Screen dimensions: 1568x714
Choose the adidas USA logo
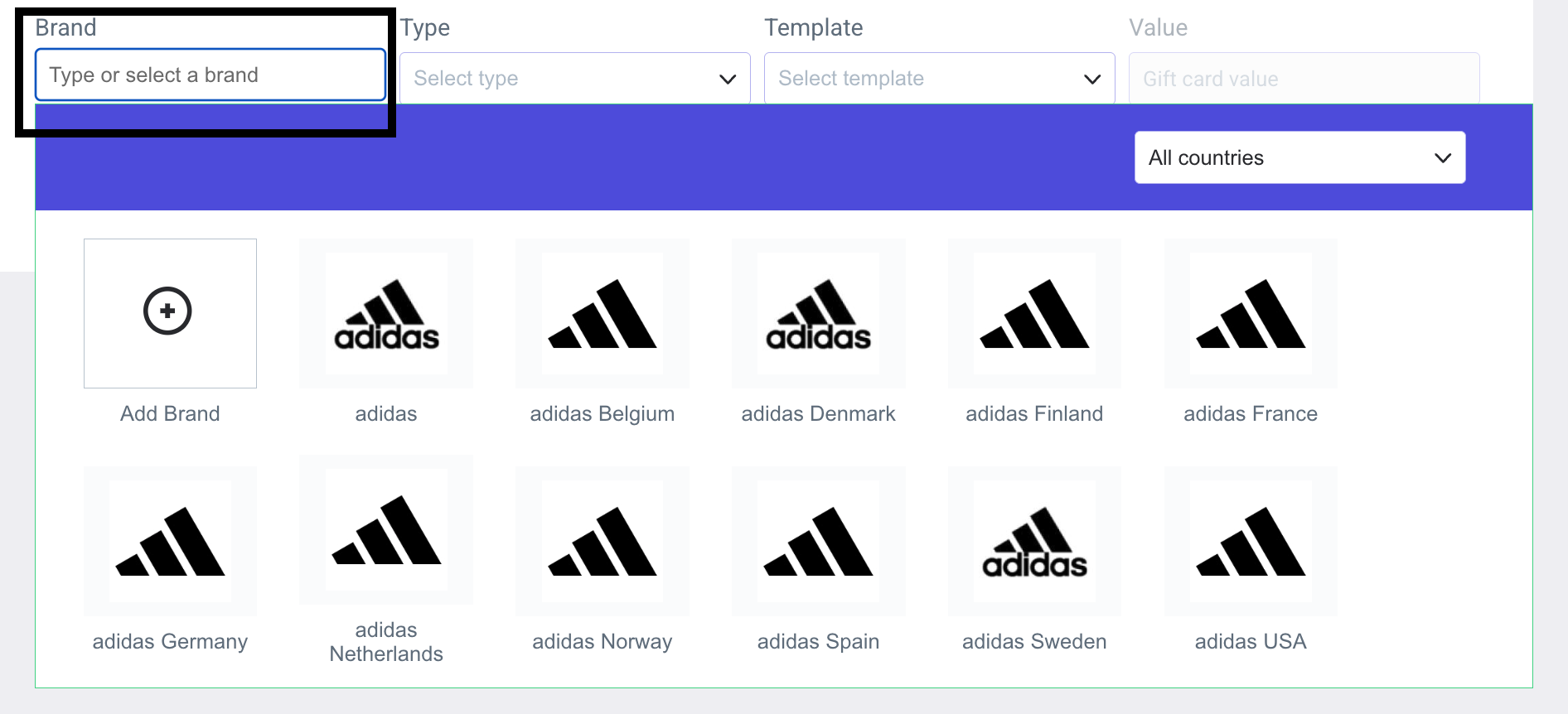pos(1251,542)
